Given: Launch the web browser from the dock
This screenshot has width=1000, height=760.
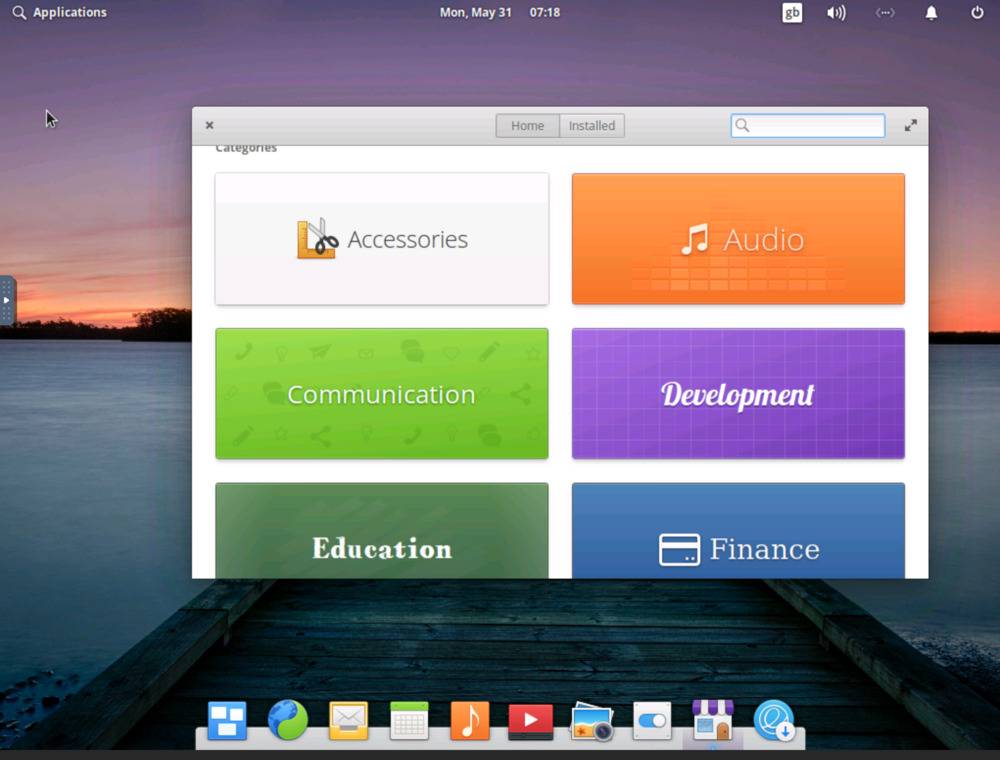Looking at the screenshot, I should 288,720.
